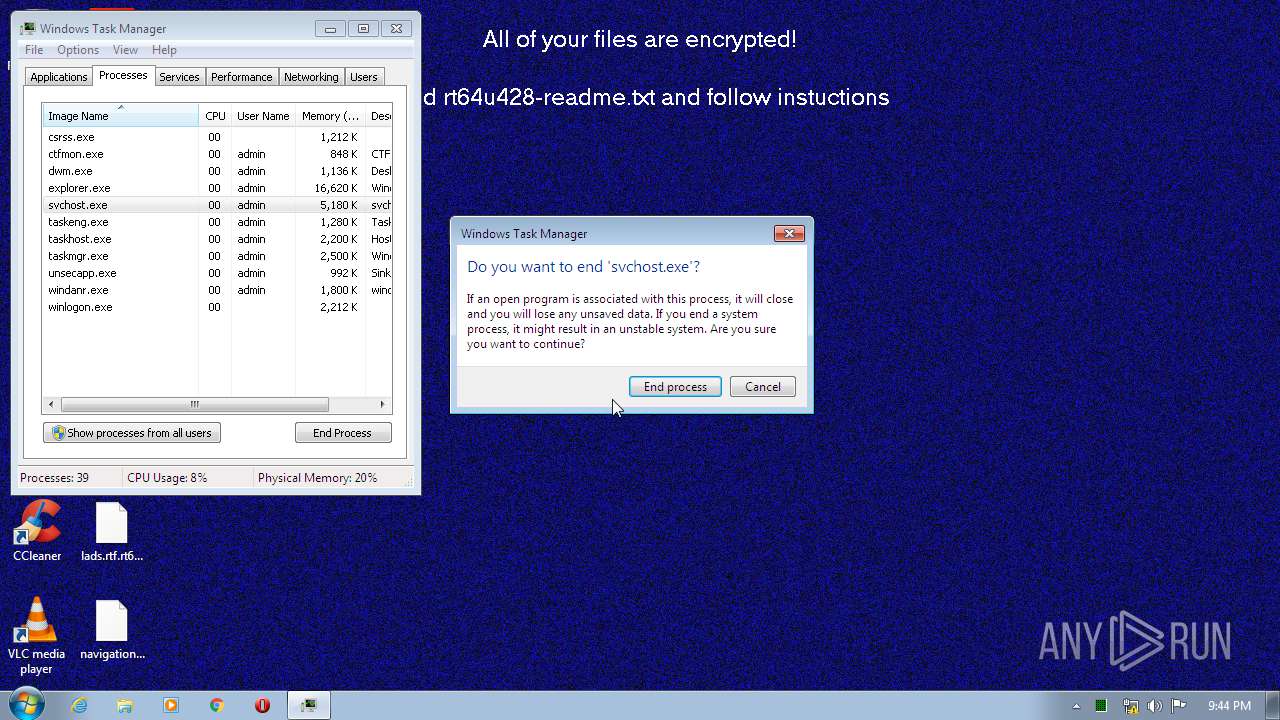Sort processes by User Name column
The width and height of the screenshot is (1280, 720).
pyautogui.click(x=263, y=116)
